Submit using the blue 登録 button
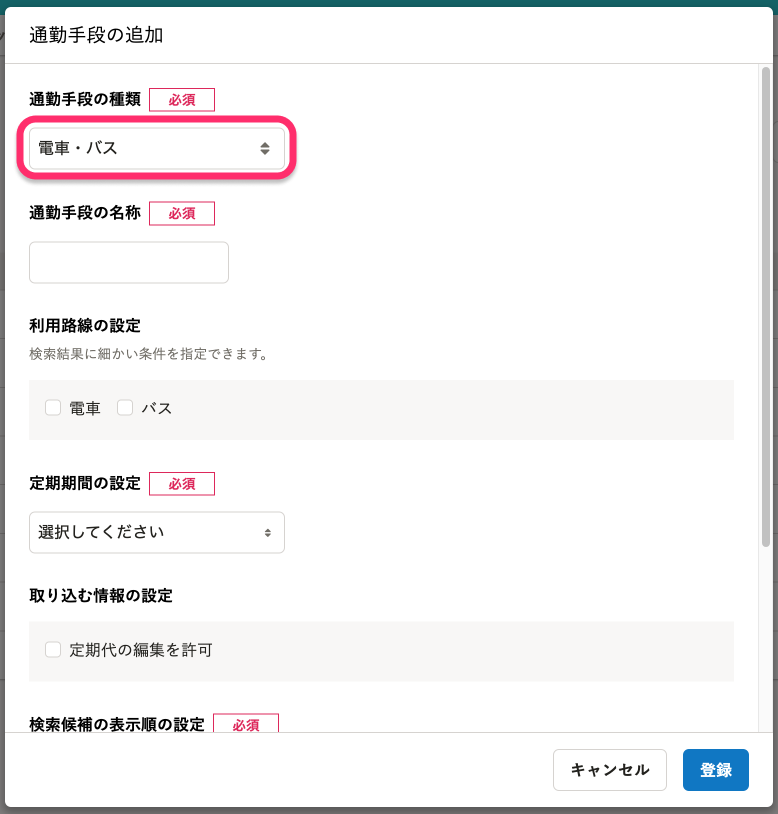The width and height of the screenshot is (778, 814). [715, 769]
